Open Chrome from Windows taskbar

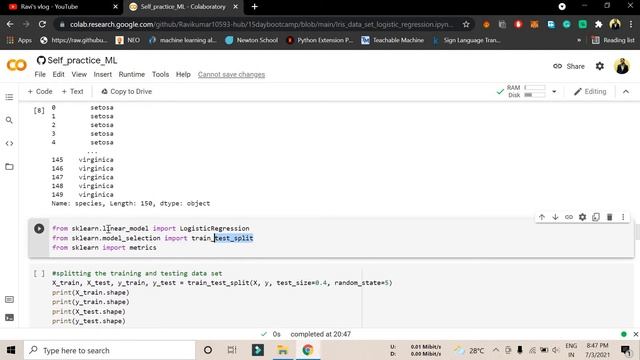point(308,350)
